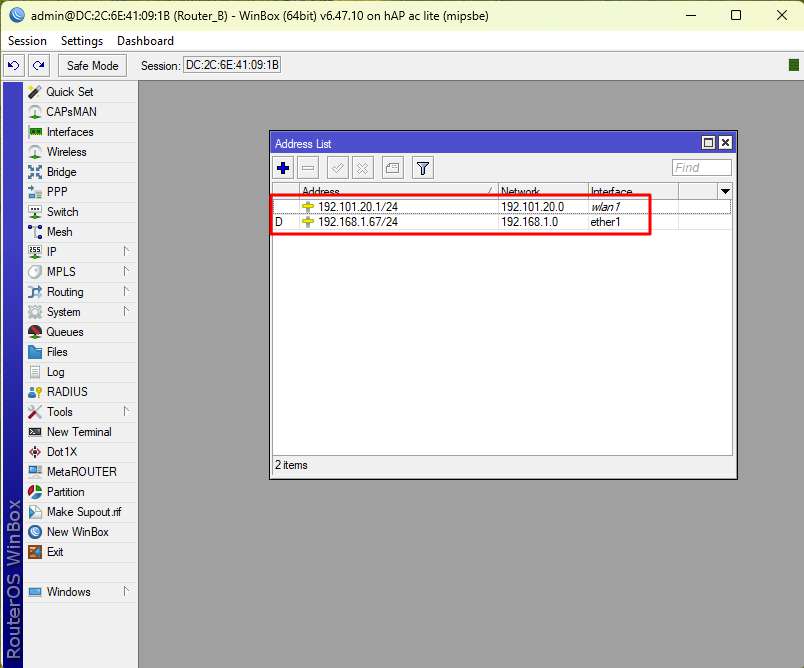Click the filter funnel icon in Address List
The image size is (804, 668).
[423, 168]
